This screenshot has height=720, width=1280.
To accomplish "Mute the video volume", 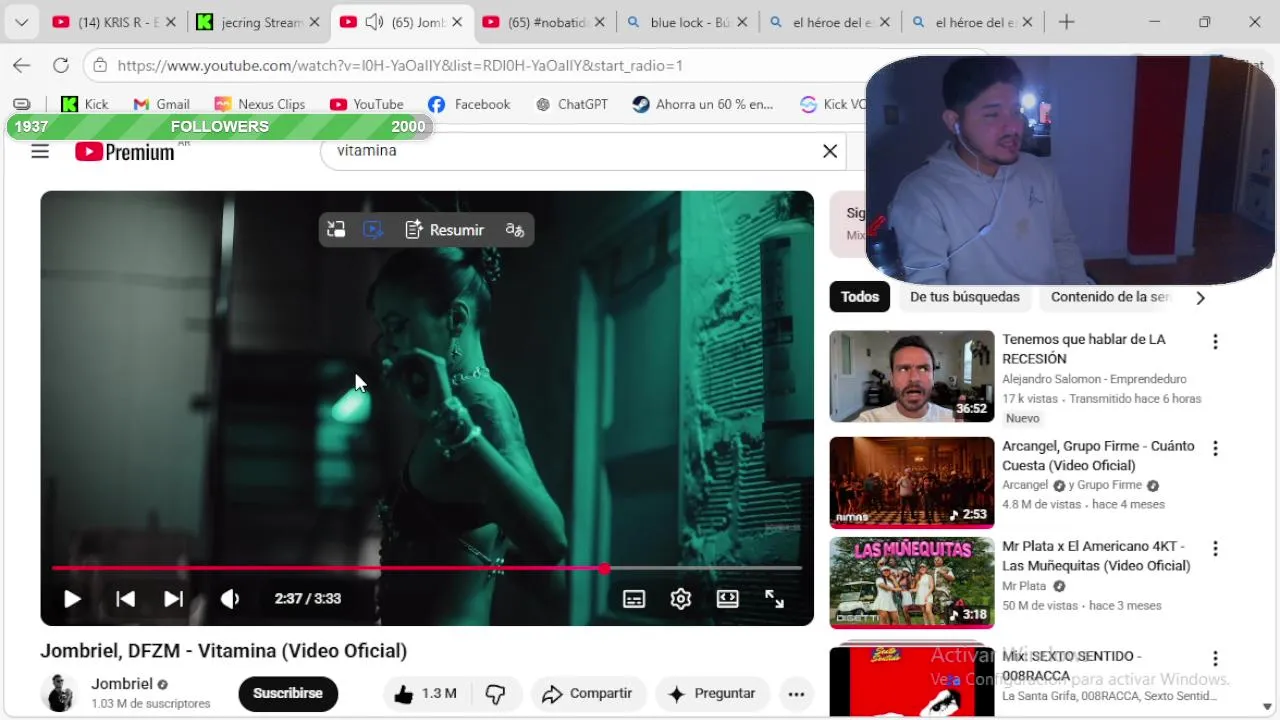I will click(230, 599).
